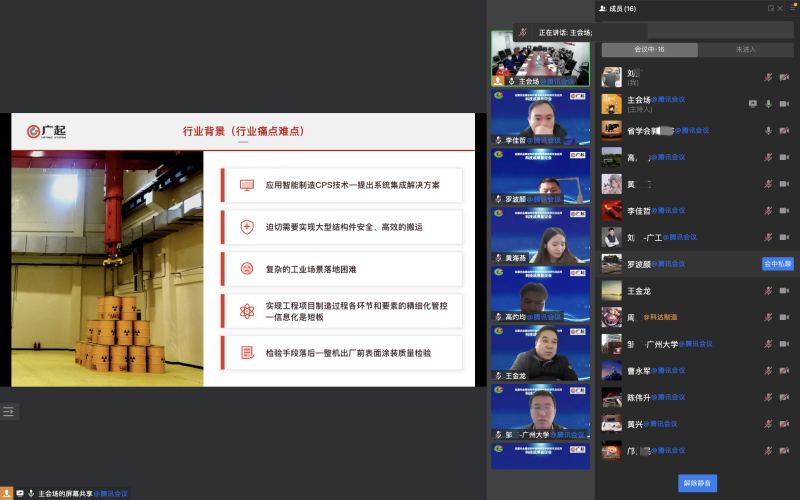Toggle 省学会 member microphone in list
Screen dimensions: 800x500
pos(769,130)
